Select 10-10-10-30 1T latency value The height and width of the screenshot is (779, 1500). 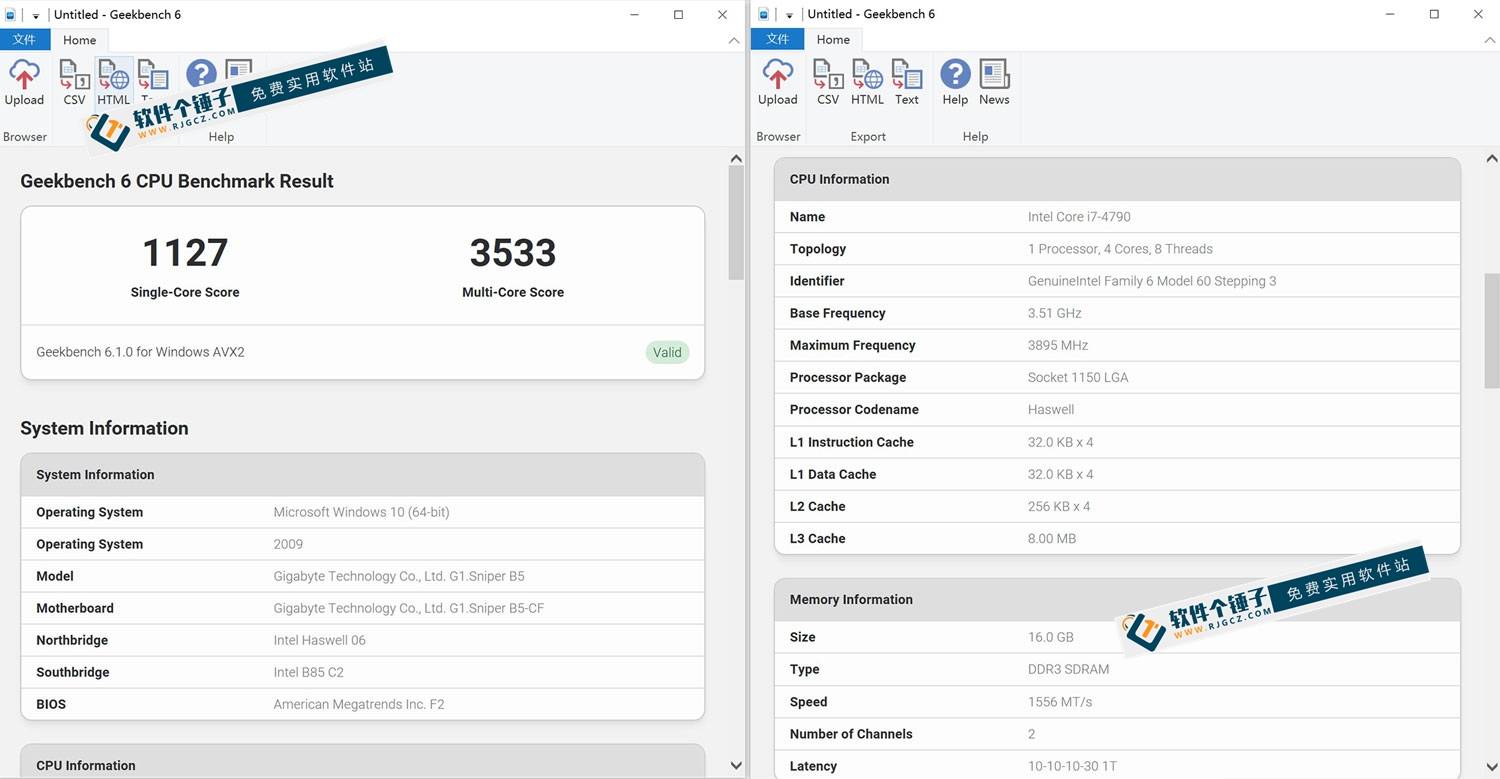click(x=1072, y=766)
